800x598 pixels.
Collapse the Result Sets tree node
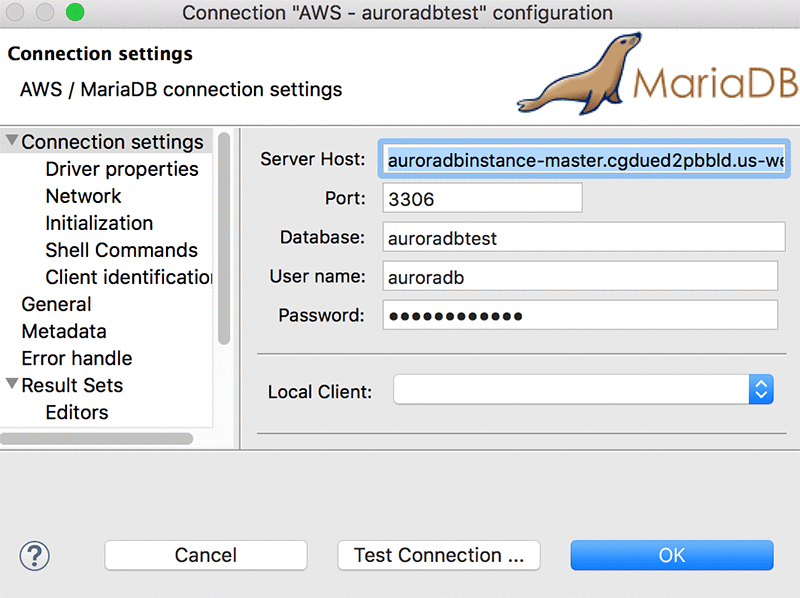pos(12,384)
